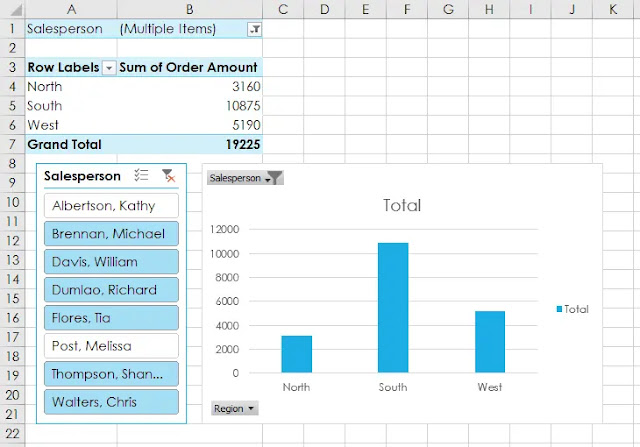The height and width of the screenshot is (447, 640).
Task: Select row 1 header
Action: [x=12, y=29]
